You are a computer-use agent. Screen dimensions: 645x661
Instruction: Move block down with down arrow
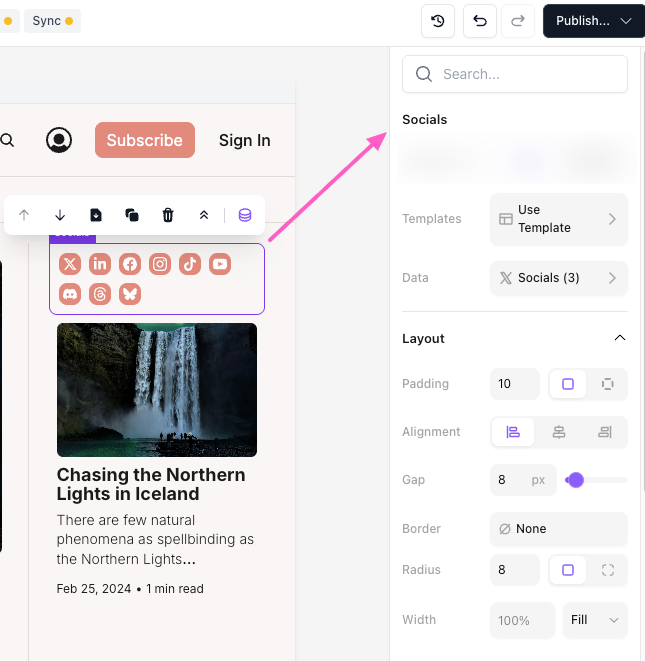[x=60, y=215]
